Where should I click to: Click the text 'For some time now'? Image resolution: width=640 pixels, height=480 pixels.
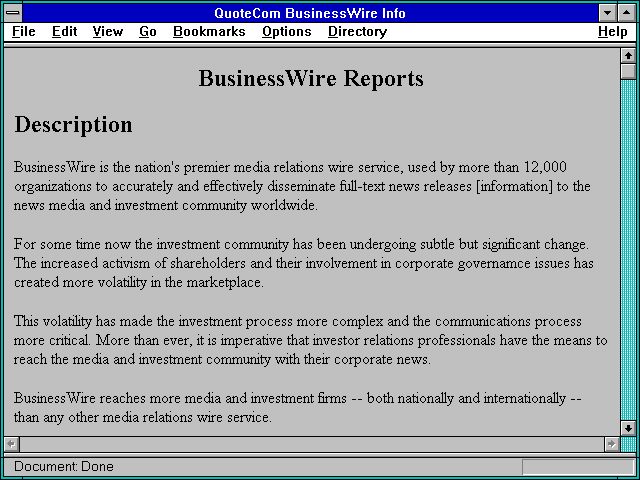(x=73, y=244)
